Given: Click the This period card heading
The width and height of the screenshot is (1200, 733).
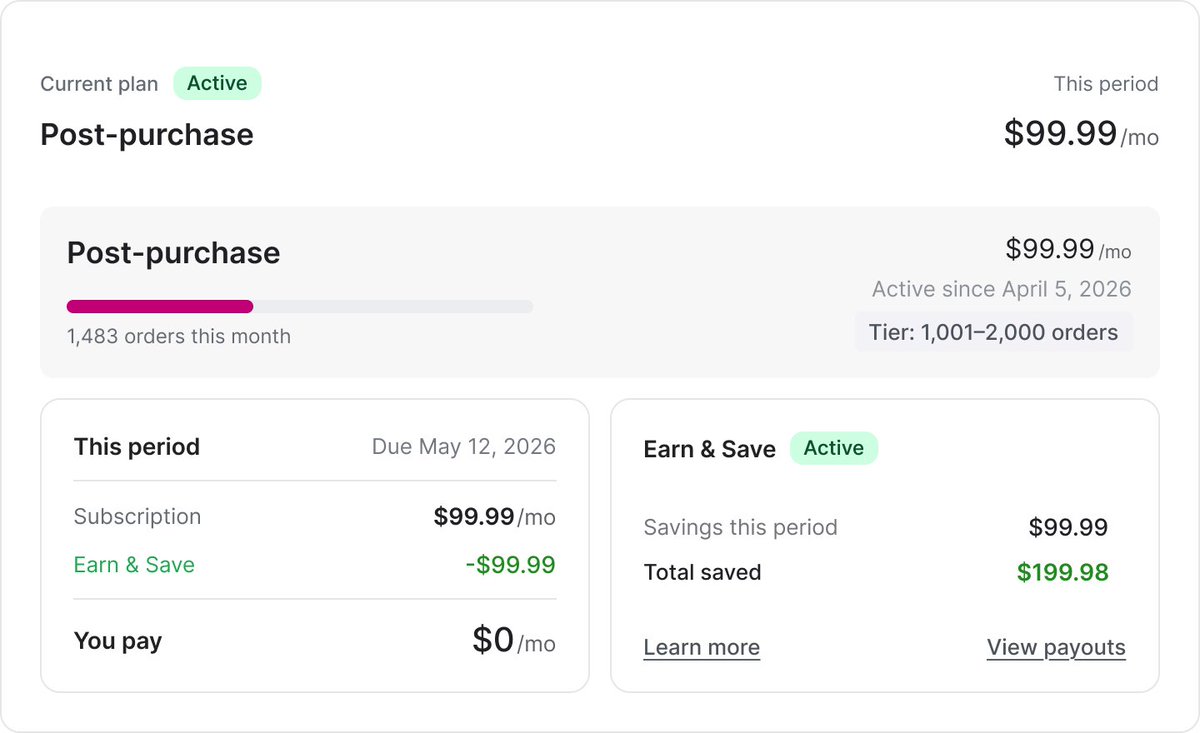Looking at the screenshot, I should [x=137, y=447].
